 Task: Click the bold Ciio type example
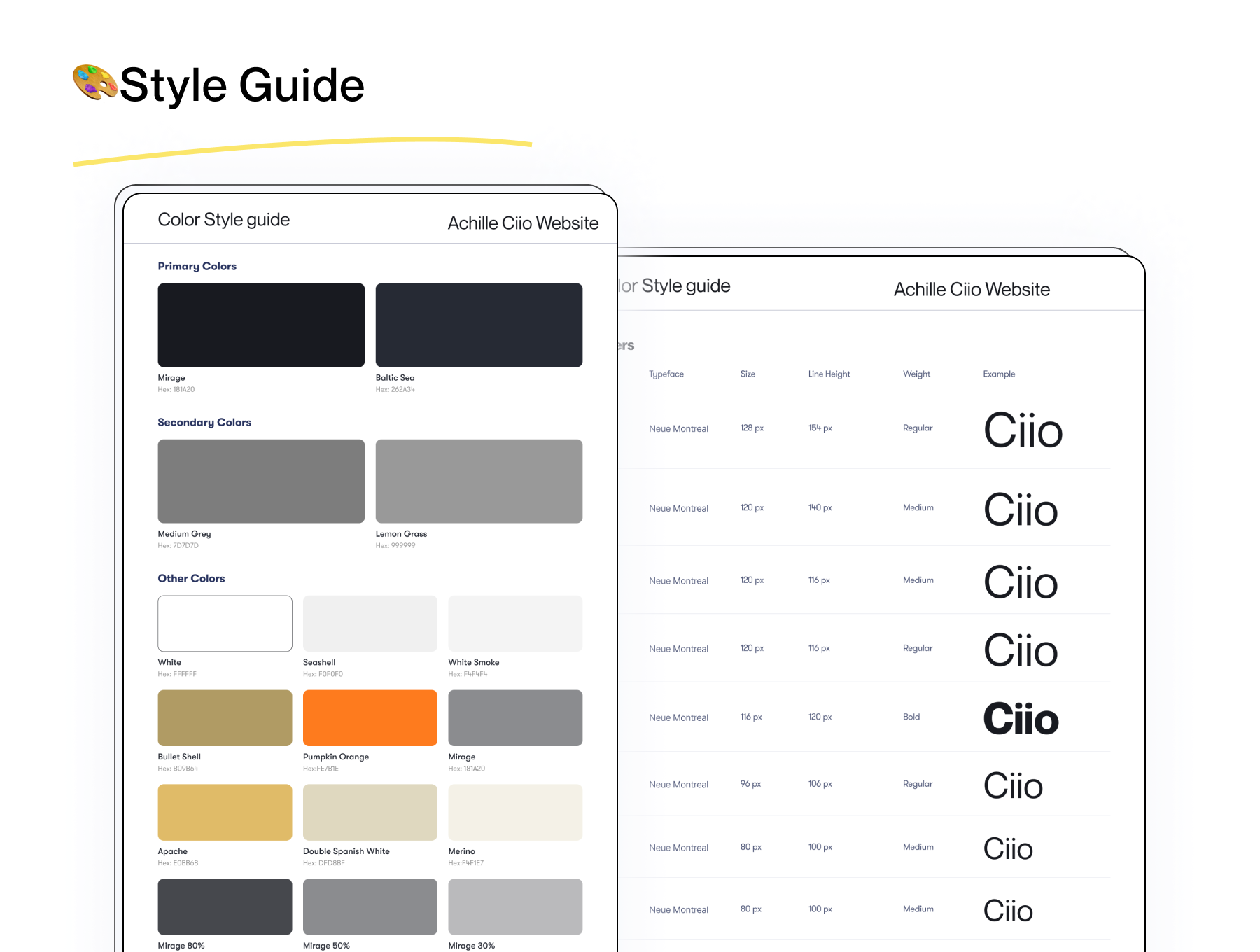click(1021, 719)
